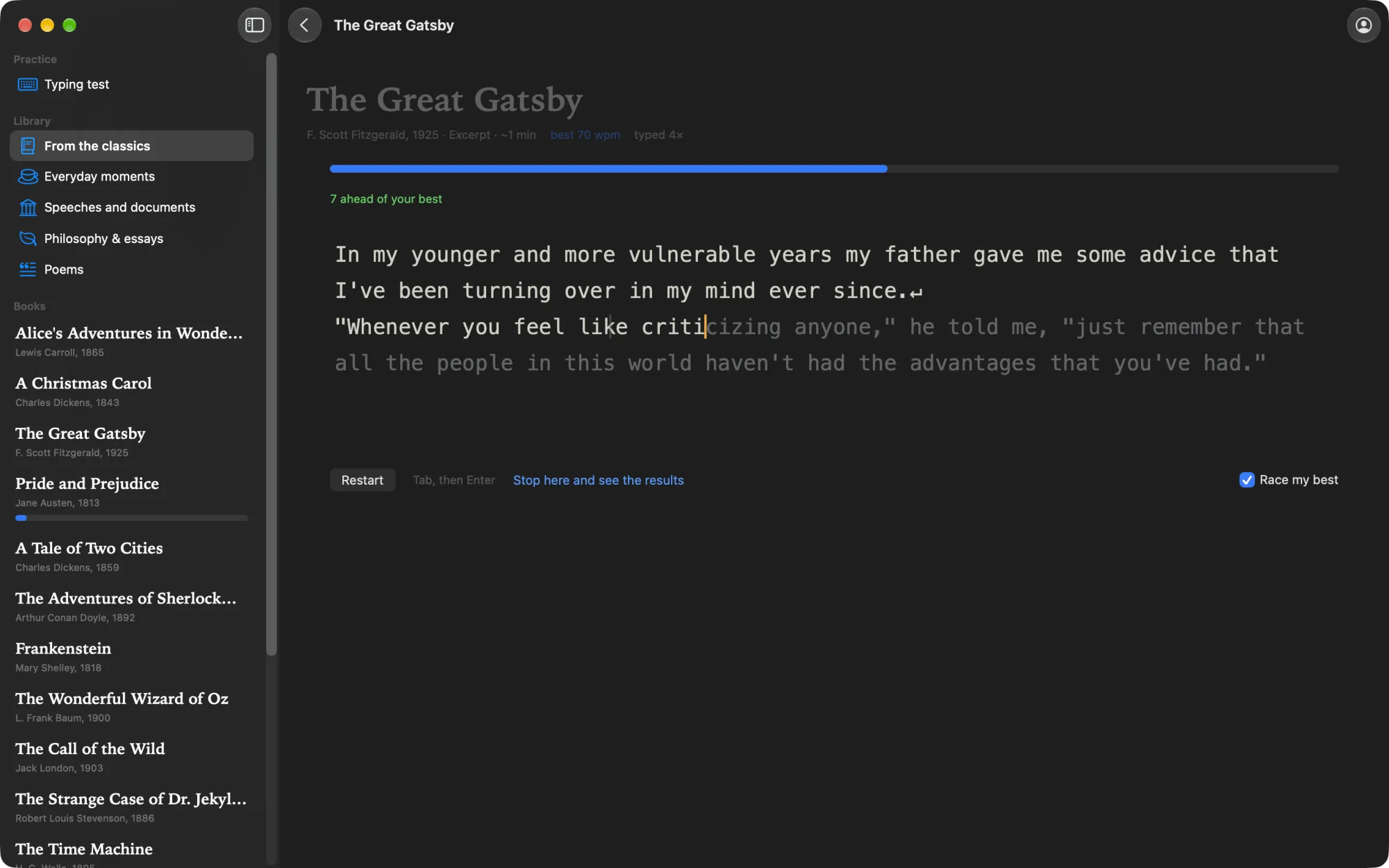Screen dimensions: 1389x868
Task: Click the Speeches and documents building icon
Action: (x=28, y=208)
